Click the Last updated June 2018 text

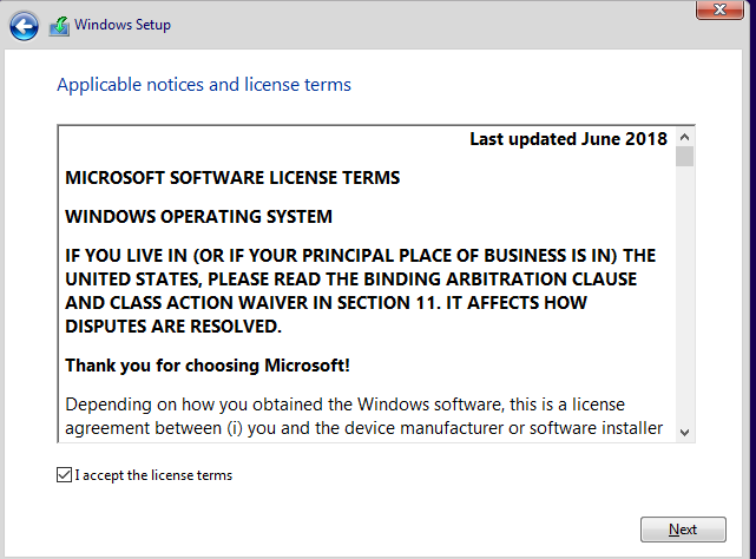[568, 139]
